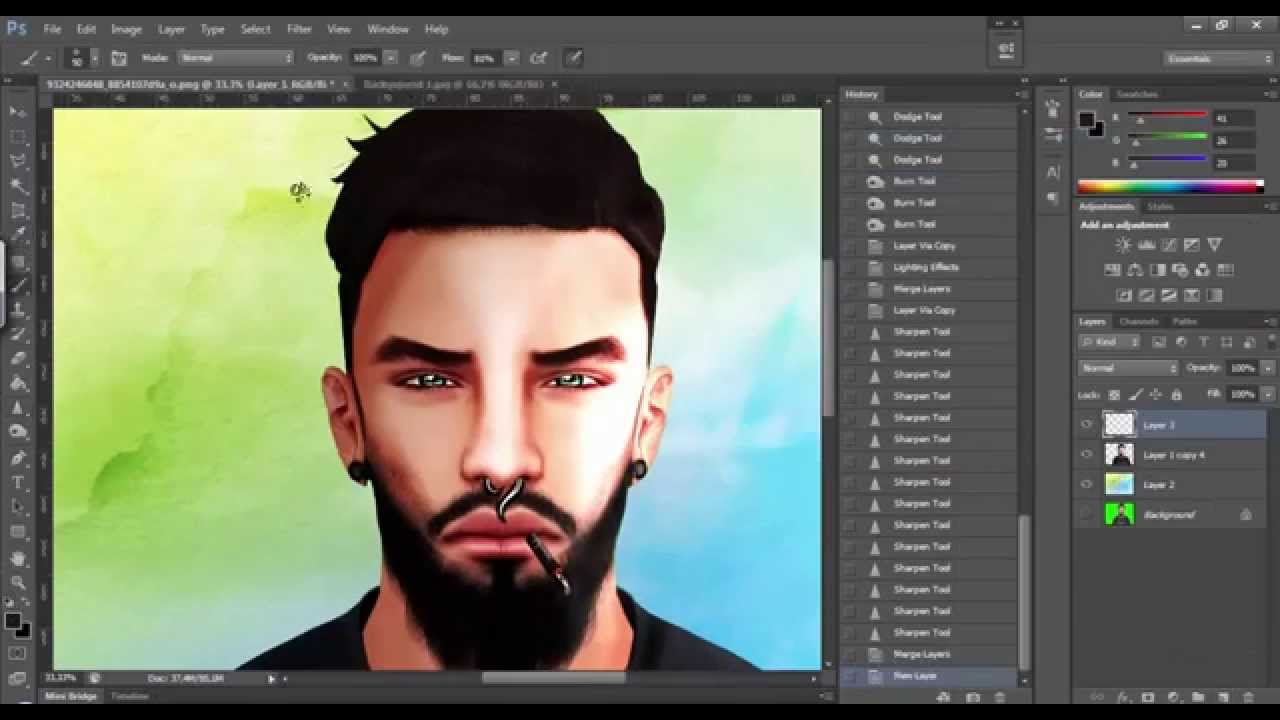This screenshot has height=720, width=1280.
Task: Switch to the Channels tab
Action: [1139, 322]
